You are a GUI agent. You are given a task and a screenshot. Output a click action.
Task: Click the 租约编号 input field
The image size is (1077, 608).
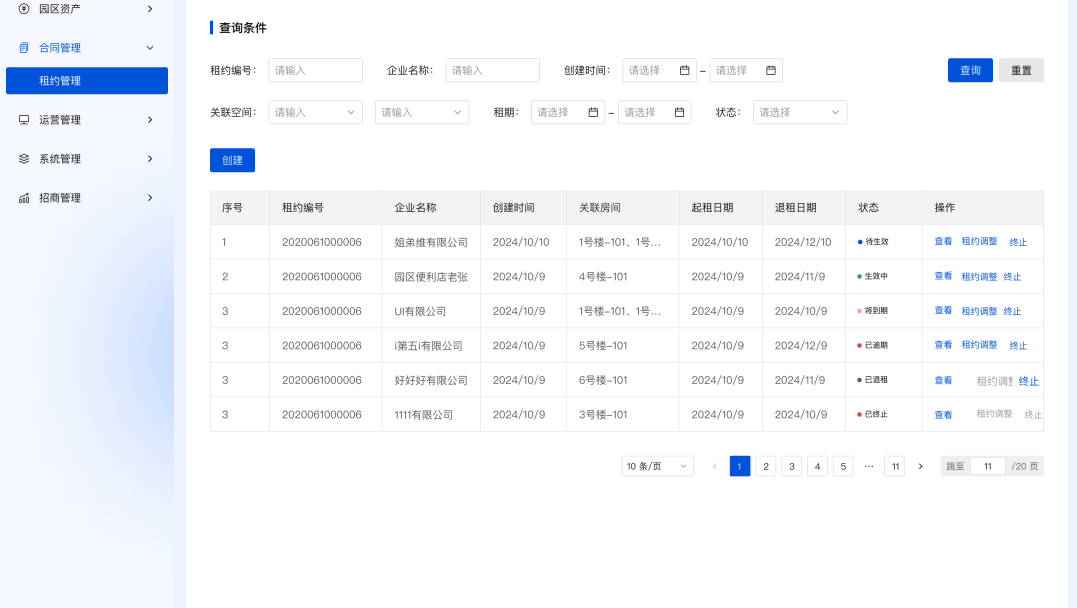315,70
